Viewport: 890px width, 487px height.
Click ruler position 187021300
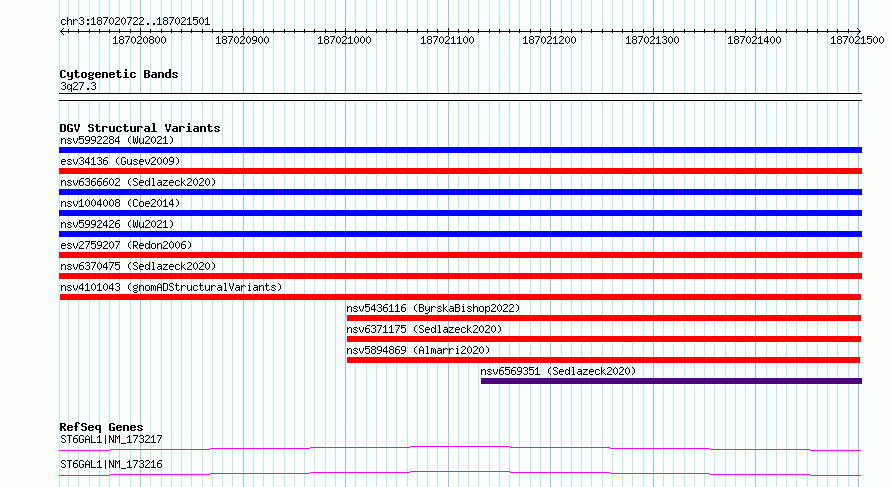click(x=652, y=40)
